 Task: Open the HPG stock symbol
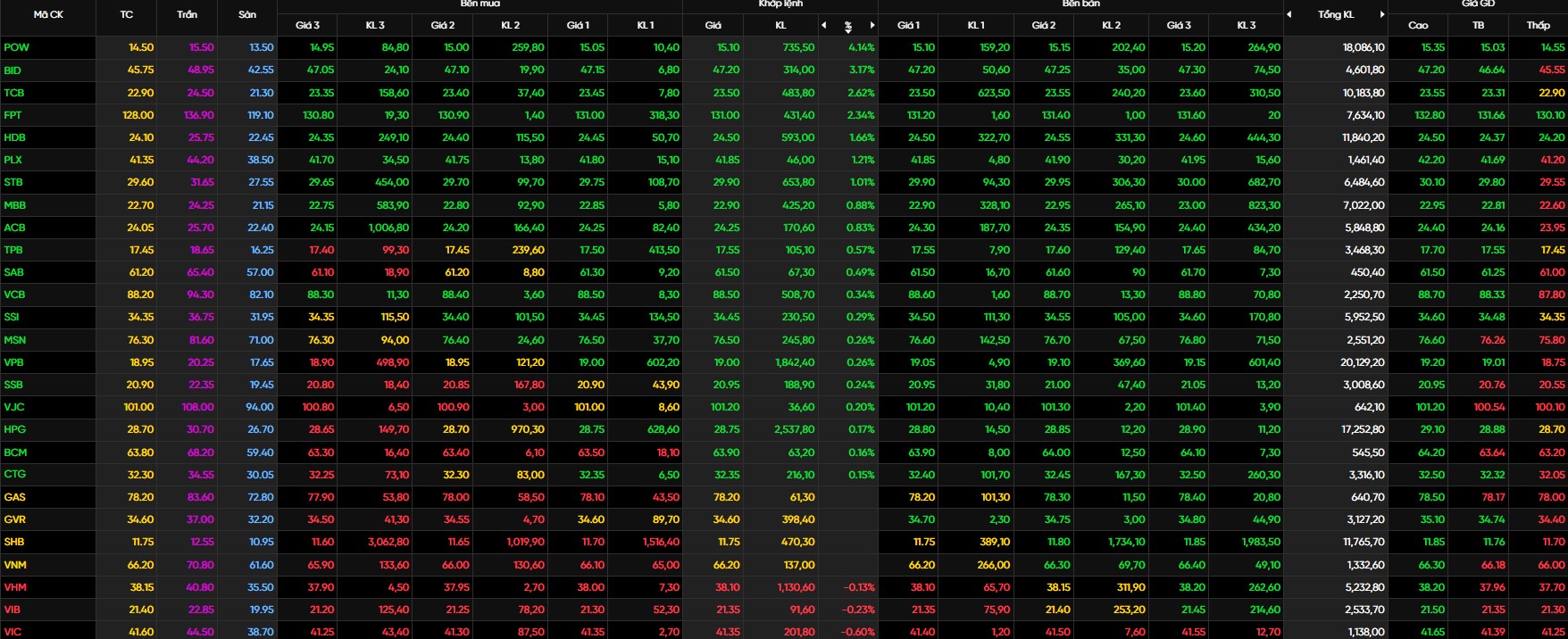click(x=14, y=429)
